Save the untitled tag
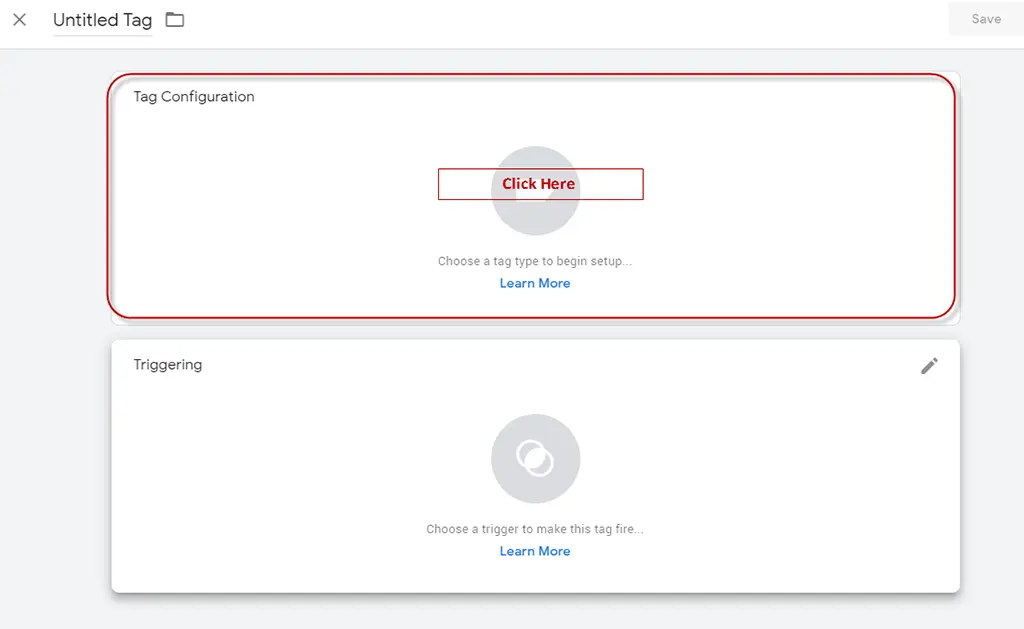This screenshot has width=1024, height=629. point(986,18)
